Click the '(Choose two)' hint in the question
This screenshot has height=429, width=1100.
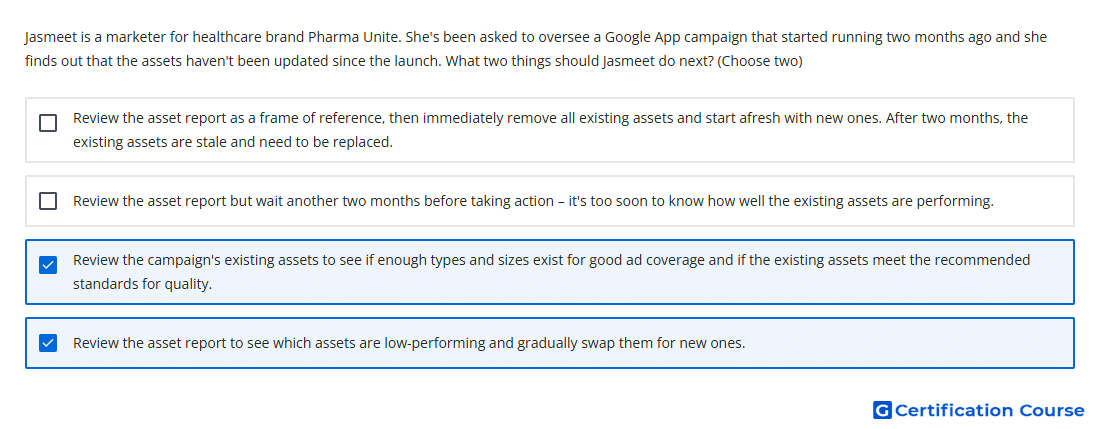(760, 61)
